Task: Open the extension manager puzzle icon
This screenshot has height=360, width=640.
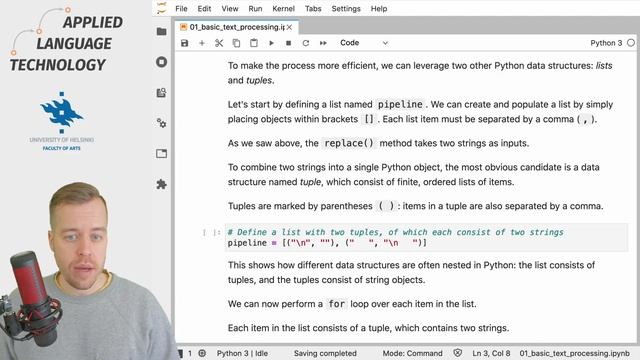Action: 162,184
